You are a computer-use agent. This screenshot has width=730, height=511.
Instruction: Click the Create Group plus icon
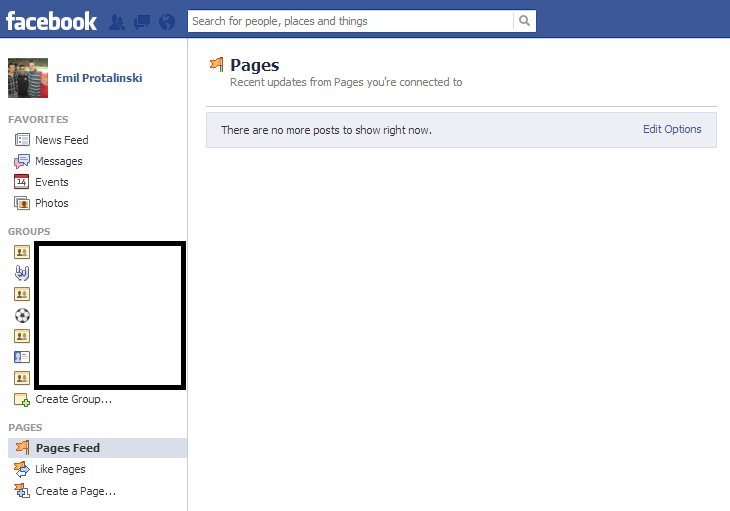(x=22, y=400)
